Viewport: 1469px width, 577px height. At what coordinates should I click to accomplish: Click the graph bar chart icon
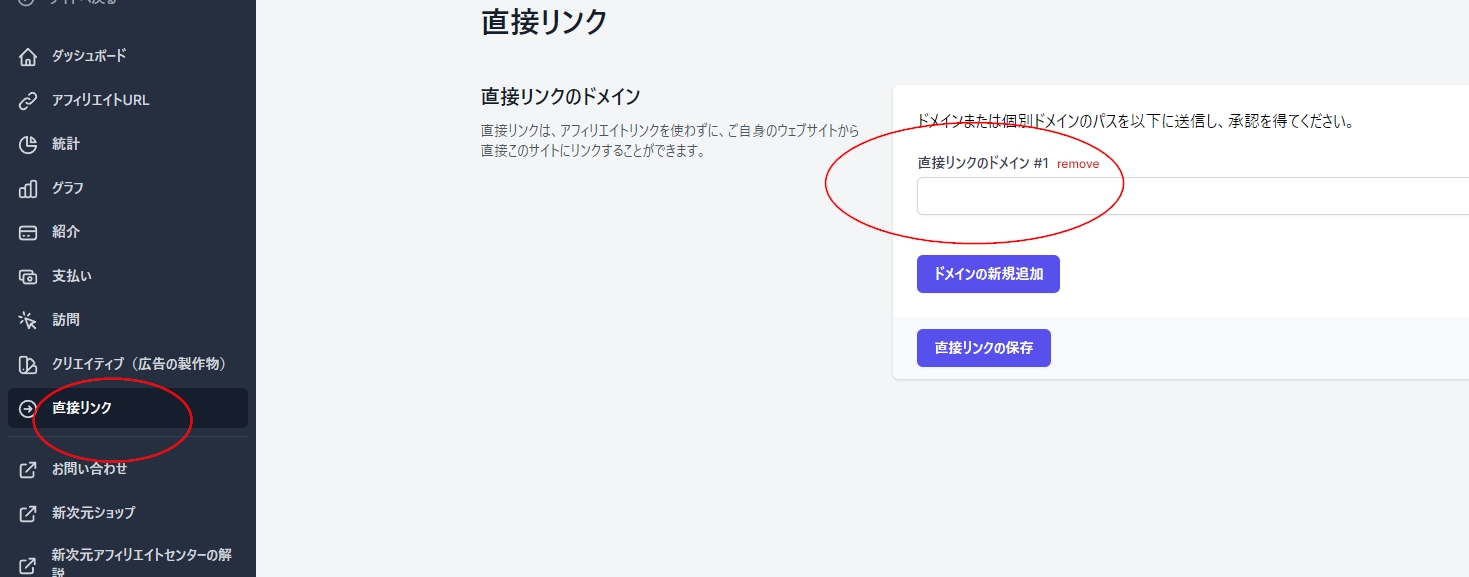click(28, 188)
